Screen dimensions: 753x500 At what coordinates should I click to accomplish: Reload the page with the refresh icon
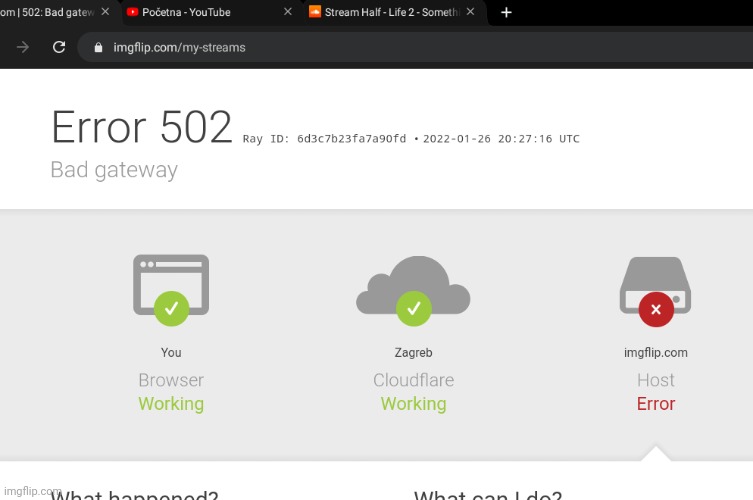coord(59,47)
